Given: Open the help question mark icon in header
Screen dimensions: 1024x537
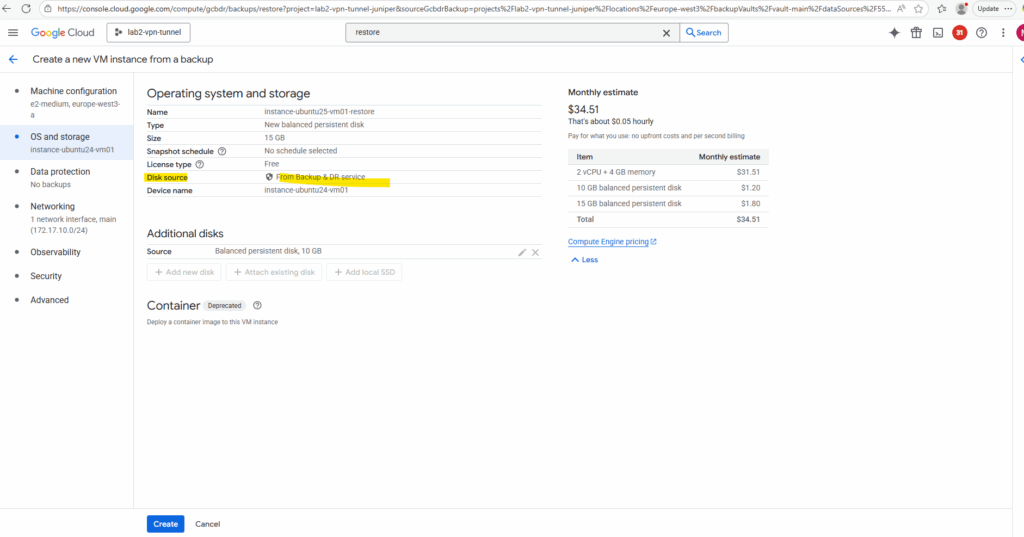Looking at the screenshot, I should pyautogui.click(x=982, y=33).
